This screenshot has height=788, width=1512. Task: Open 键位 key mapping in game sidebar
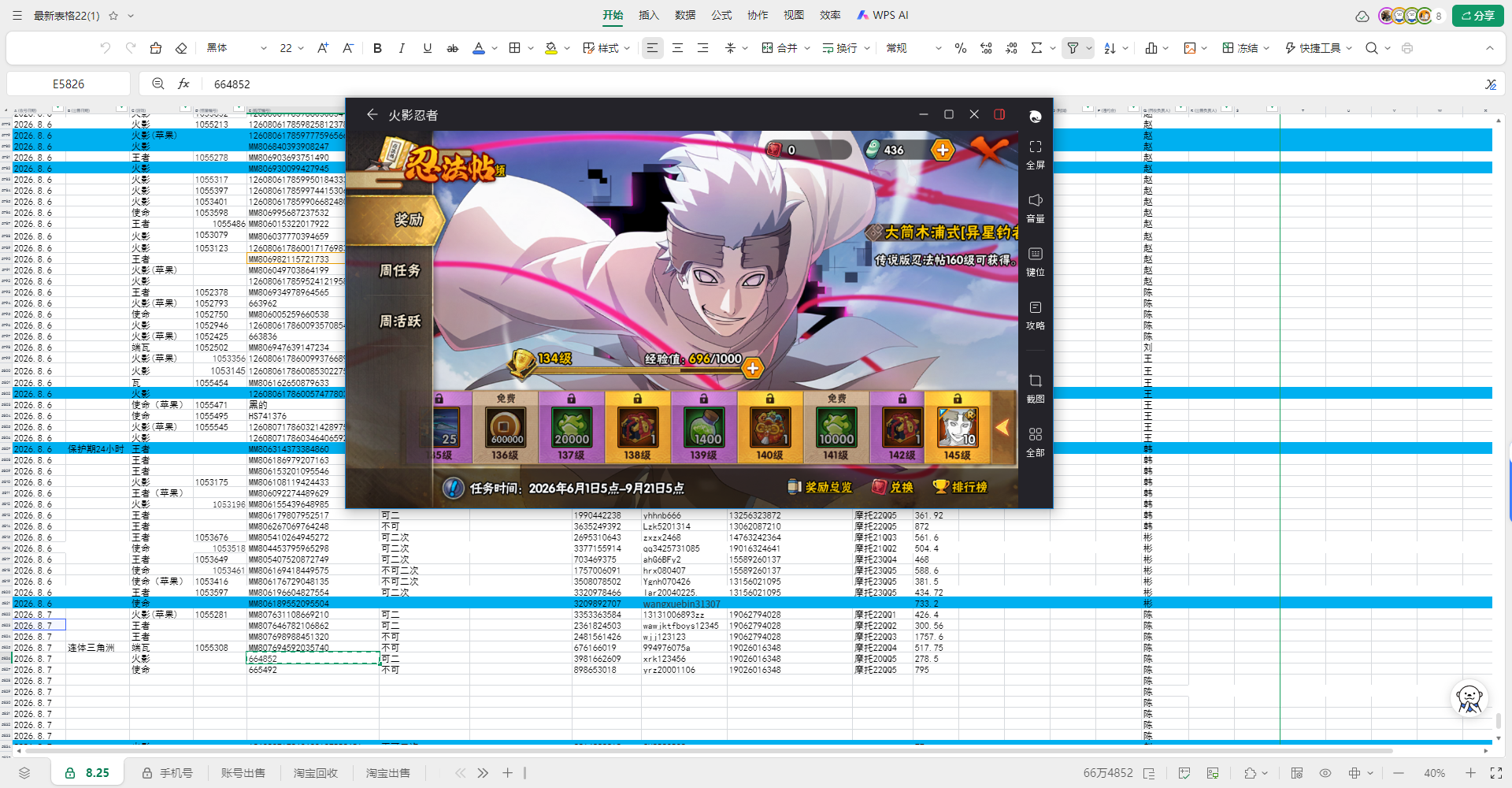1036,262
